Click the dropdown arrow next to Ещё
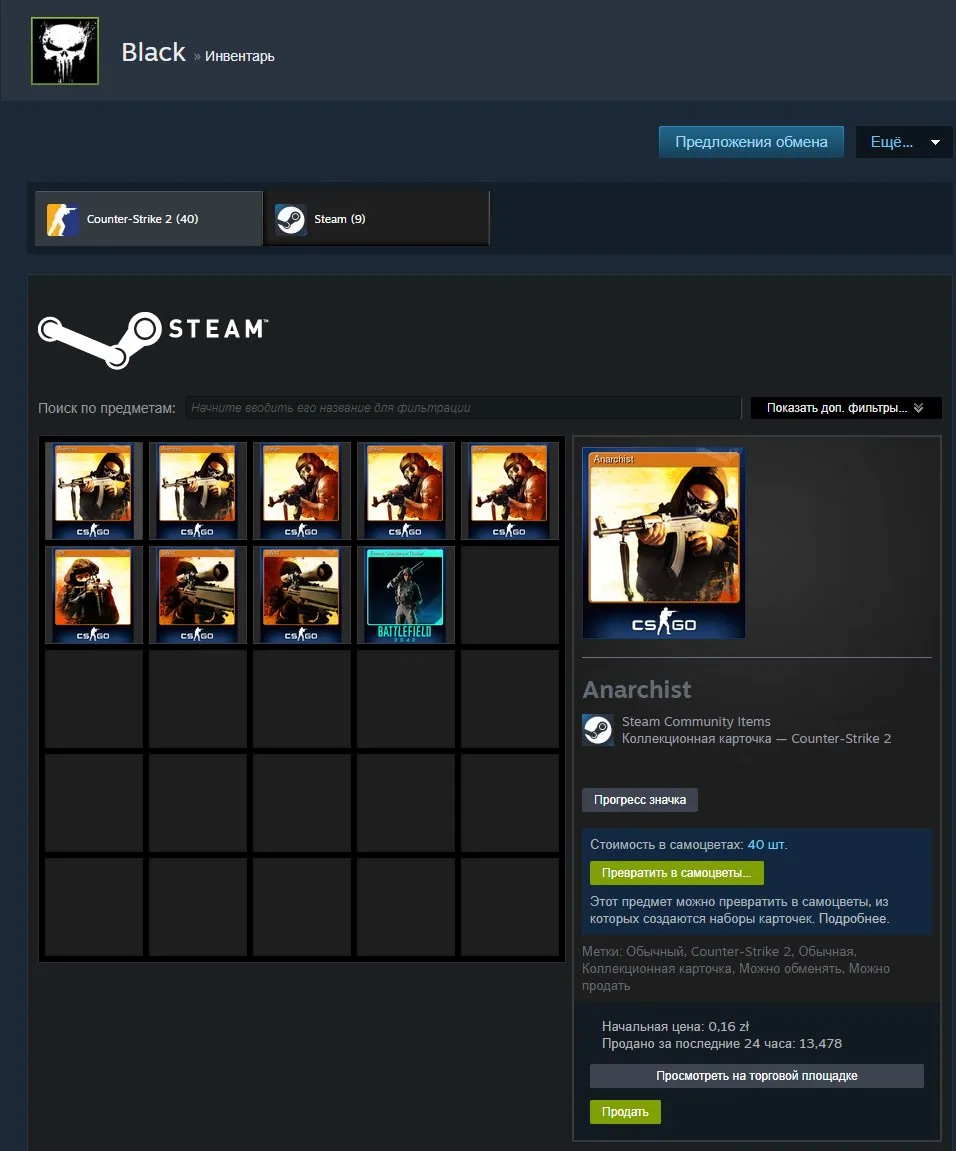This screenshot has height=1151, width=956. click(x=935, y=142)
